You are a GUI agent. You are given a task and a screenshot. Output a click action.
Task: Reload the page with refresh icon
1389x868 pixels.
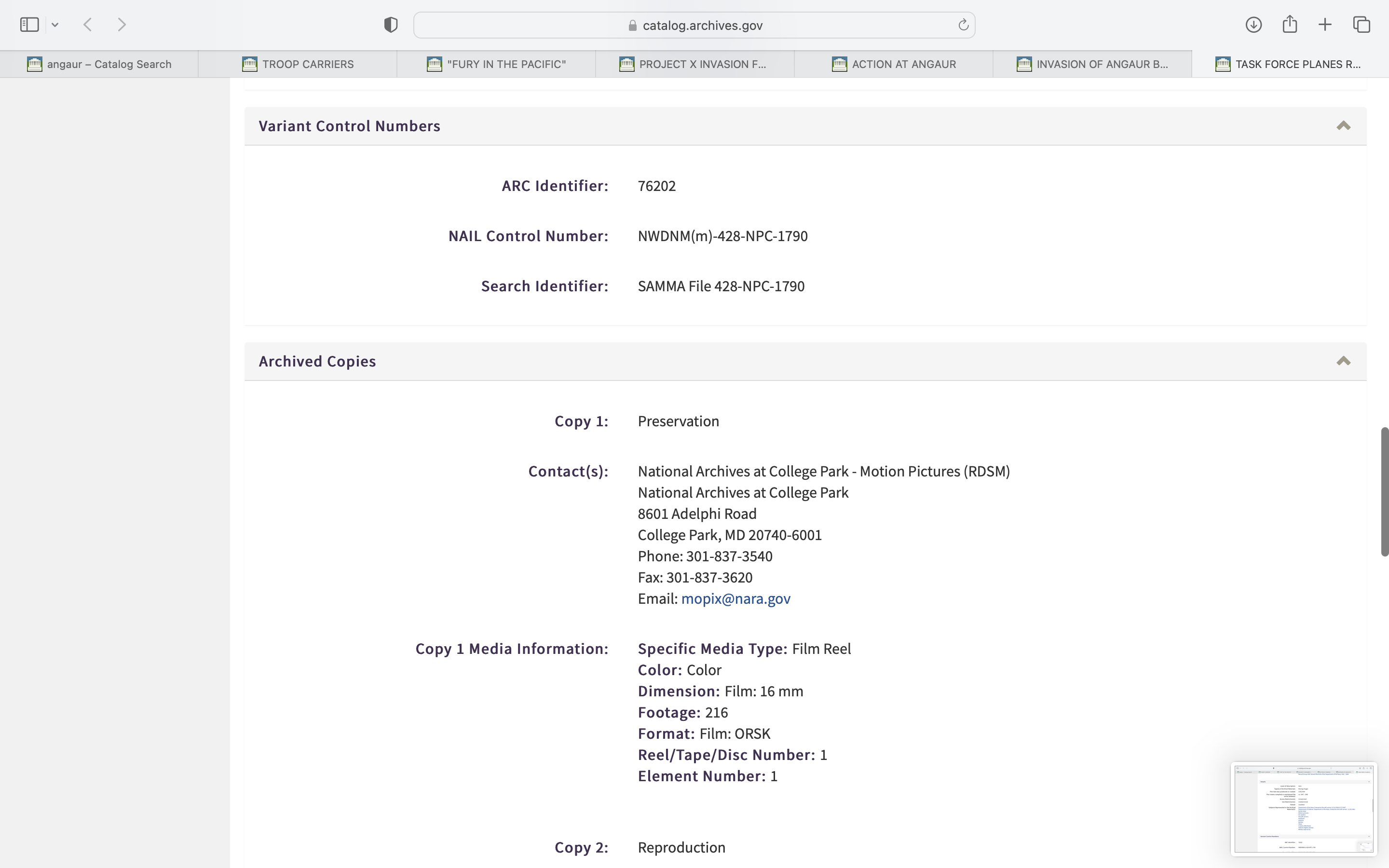(x=963, y=25)
